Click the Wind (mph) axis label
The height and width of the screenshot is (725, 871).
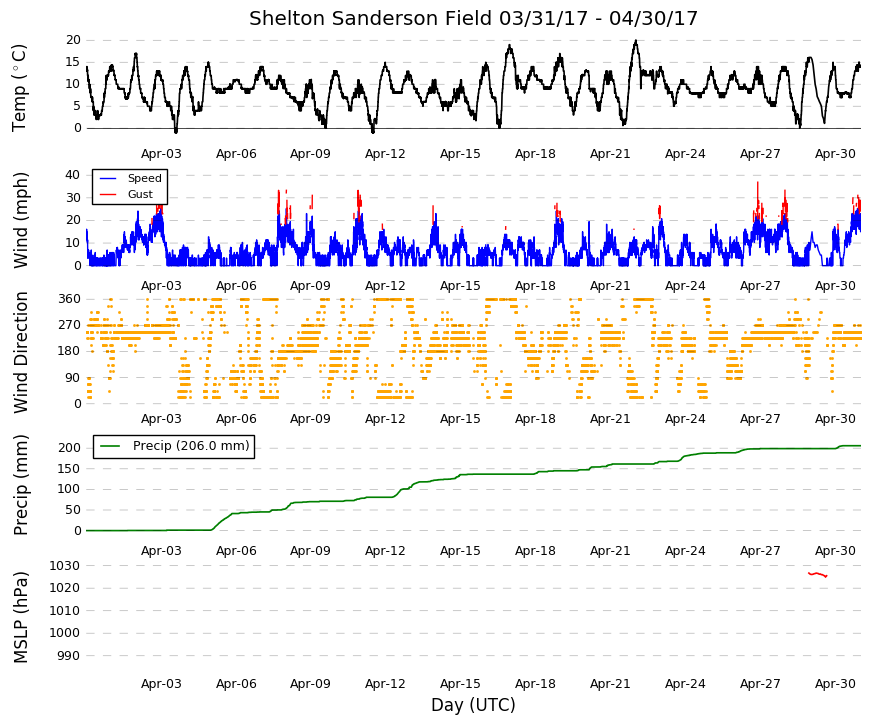20,221
